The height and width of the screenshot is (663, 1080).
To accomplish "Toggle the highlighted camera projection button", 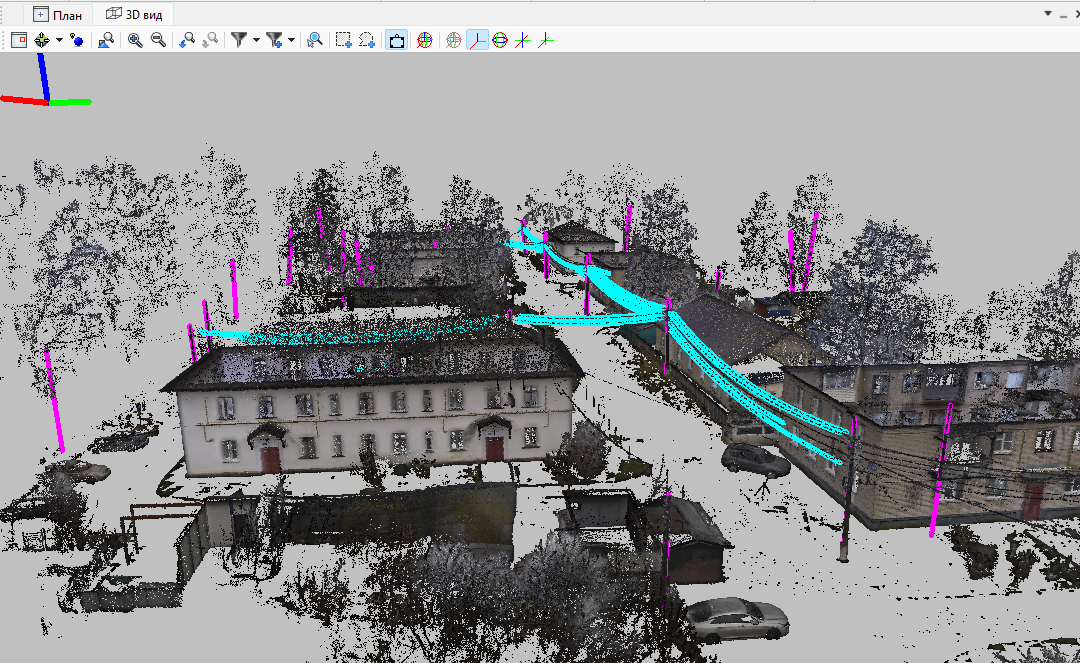I will coord(396,40).
